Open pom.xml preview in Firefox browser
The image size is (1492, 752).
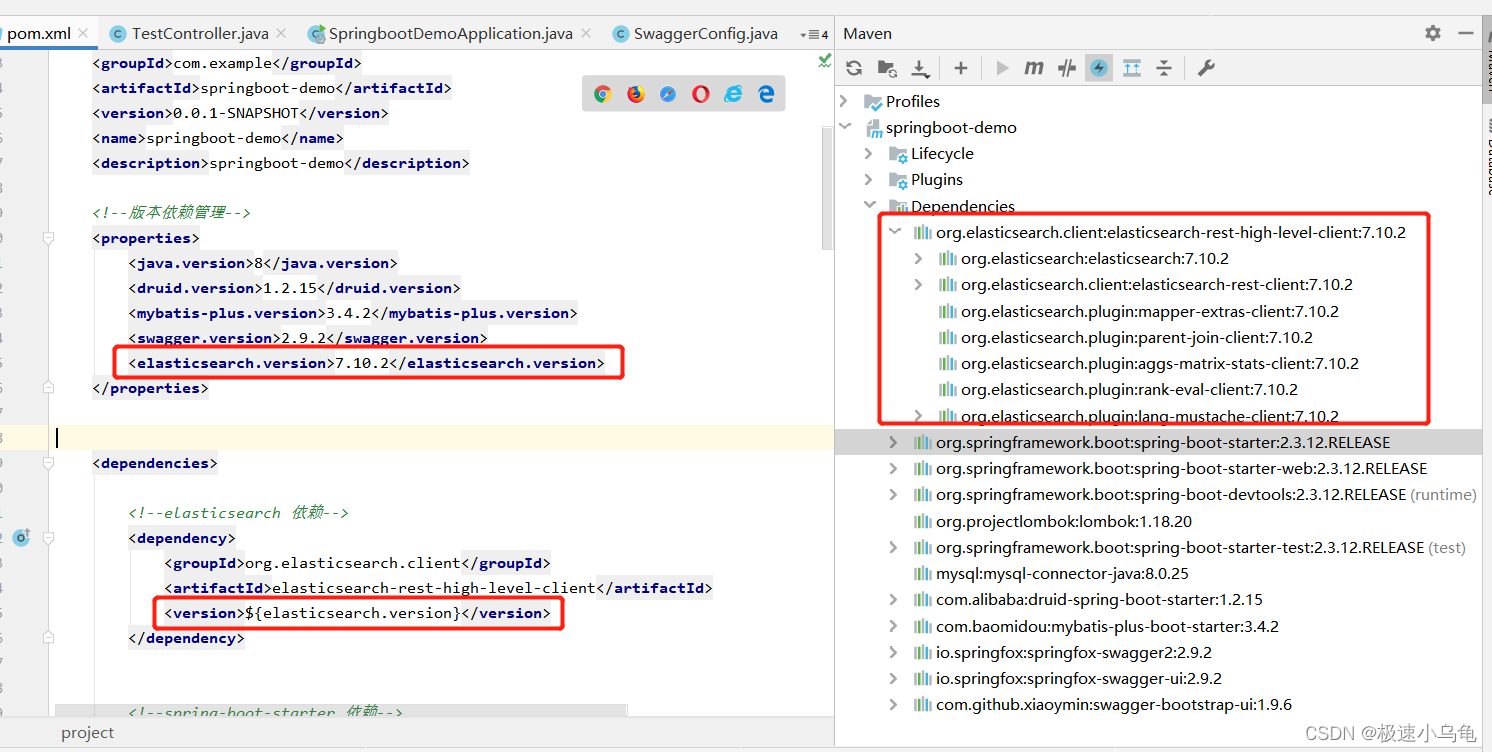636,94
